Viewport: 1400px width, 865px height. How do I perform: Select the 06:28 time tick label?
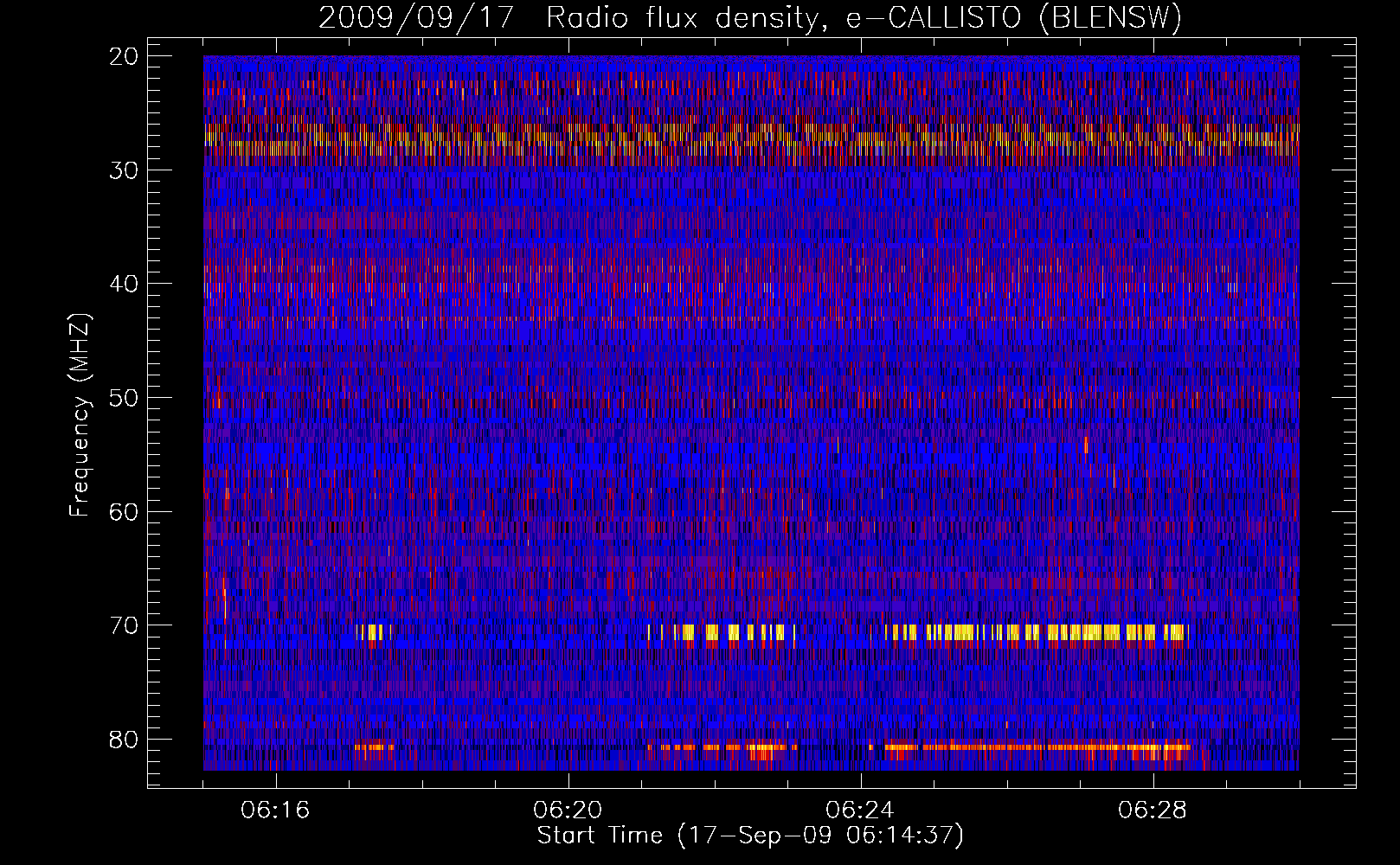1153,811
